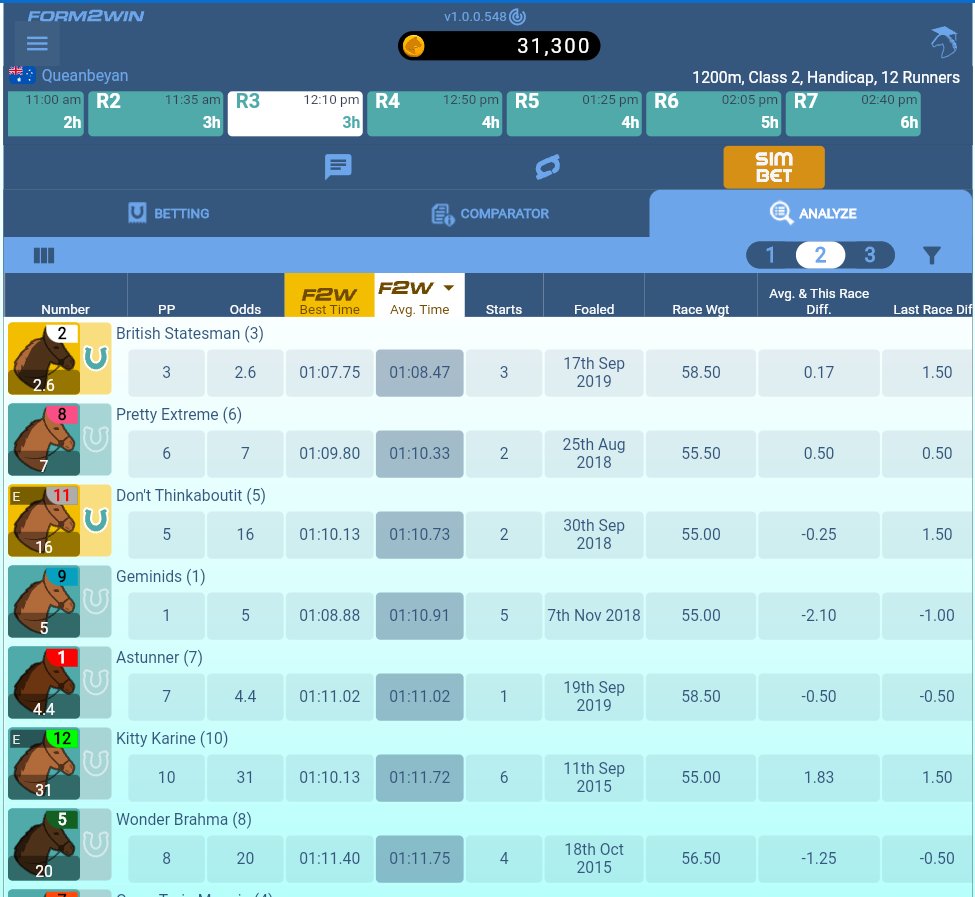Viewport: 975px width, 897px height.
Task: Click avg time cell 01:08.47
Action: pos(420,372)
